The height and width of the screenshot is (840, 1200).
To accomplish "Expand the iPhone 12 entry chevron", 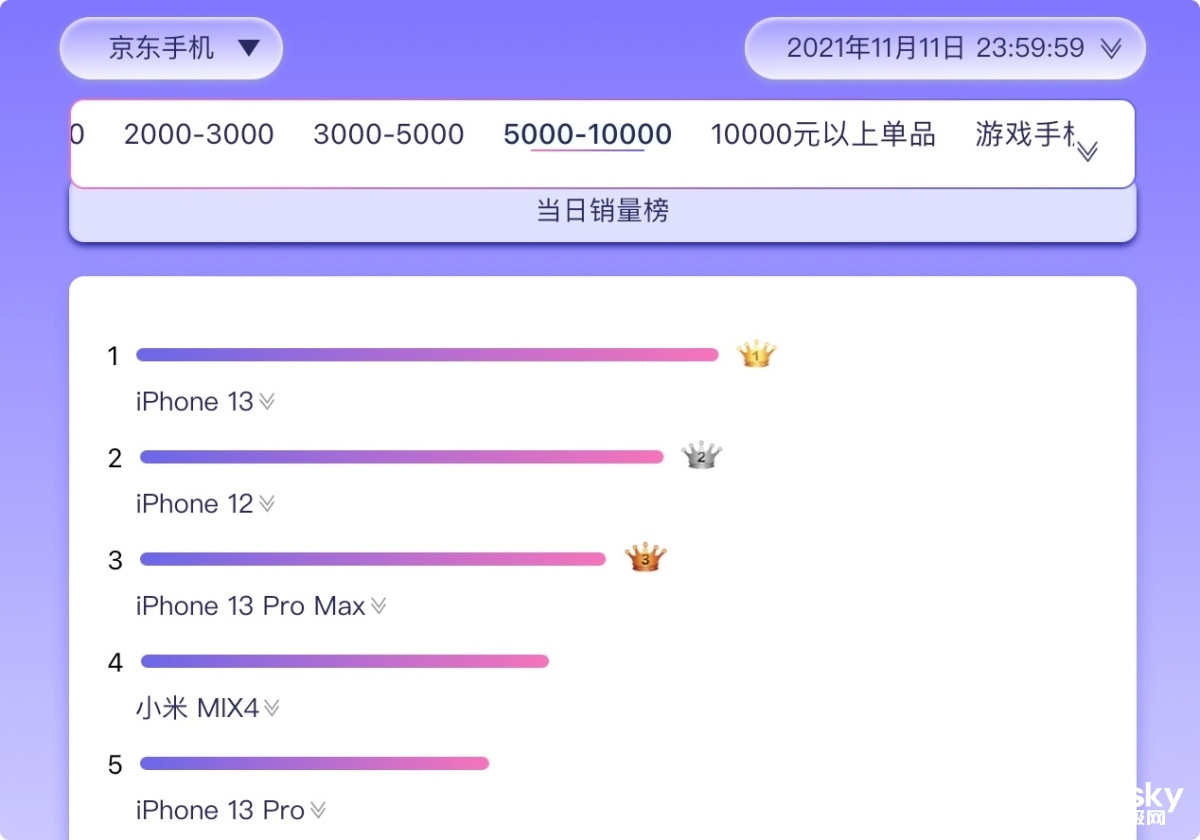I will coord(267,504).
